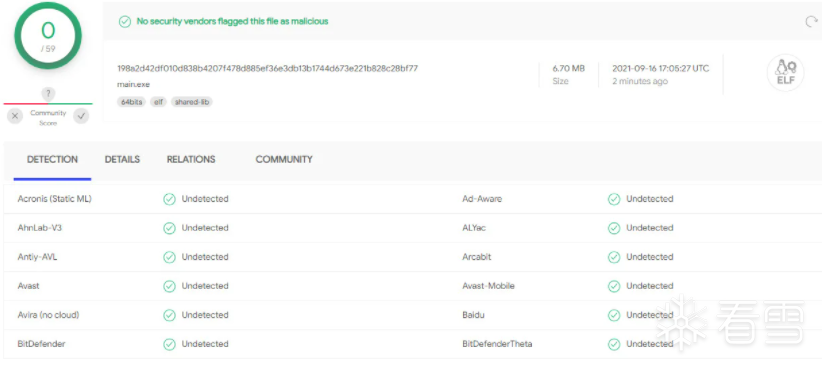Click the Baidu Undetected check icon
This screenshot has width=826, height=375.
pos(614,315)
